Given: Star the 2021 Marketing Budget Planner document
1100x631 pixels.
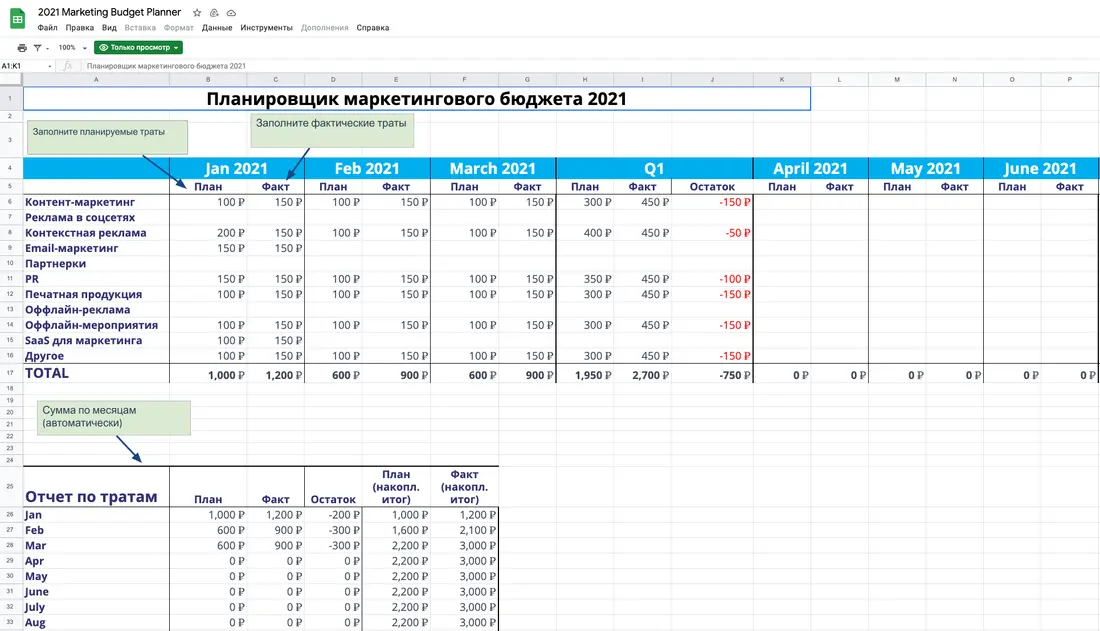Looking at the screenshot, I should pos(197,13).
